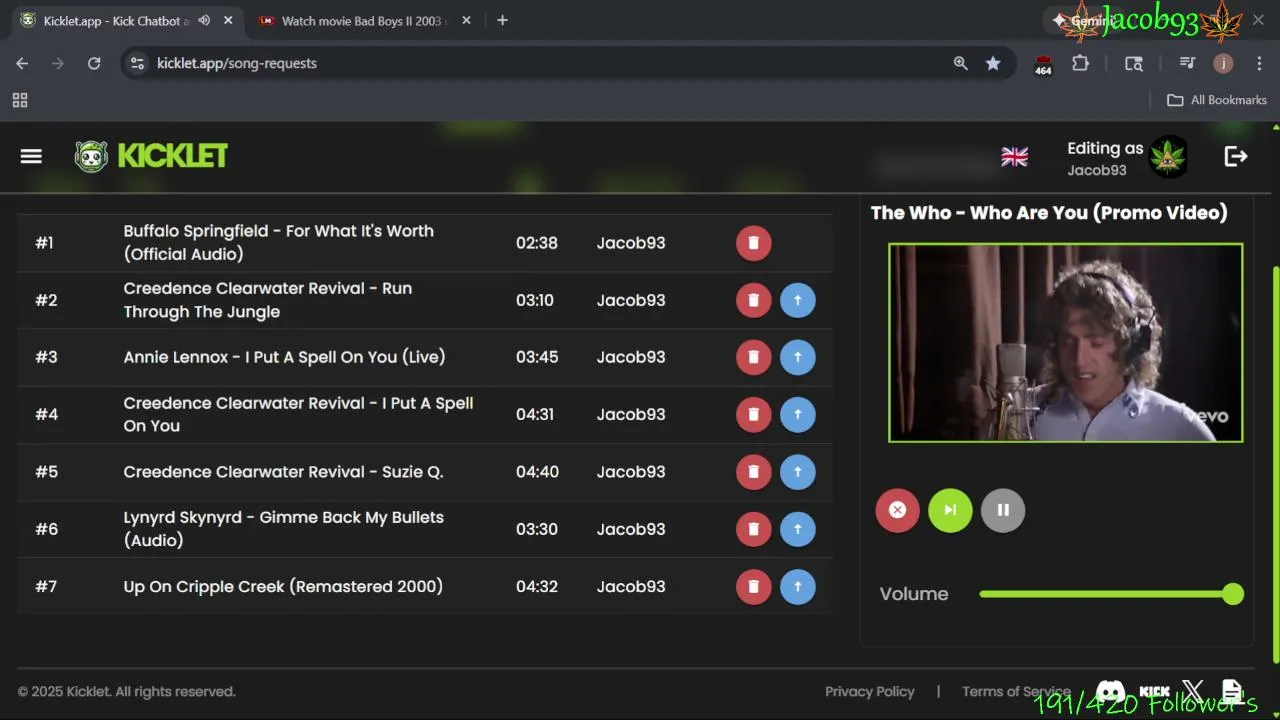The width and height of the screenshot is (1280, 720).
Task: Click 'The Who - Who Are You' heading
Action: click(x=1049, y=212)
